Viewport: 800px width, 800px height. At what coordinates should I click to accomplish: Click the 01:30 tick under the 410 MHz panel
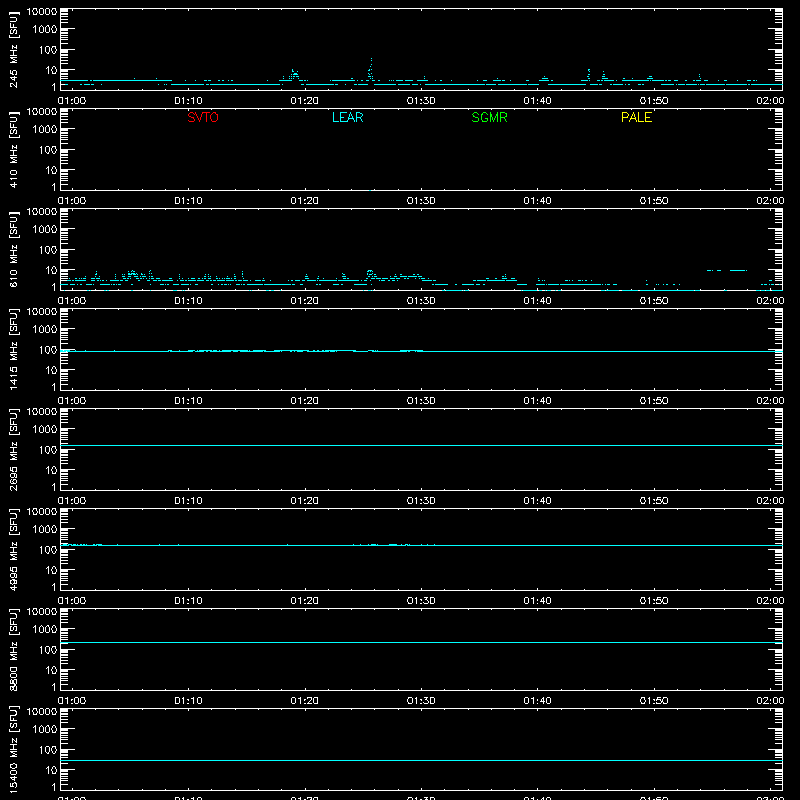[421, 201]
